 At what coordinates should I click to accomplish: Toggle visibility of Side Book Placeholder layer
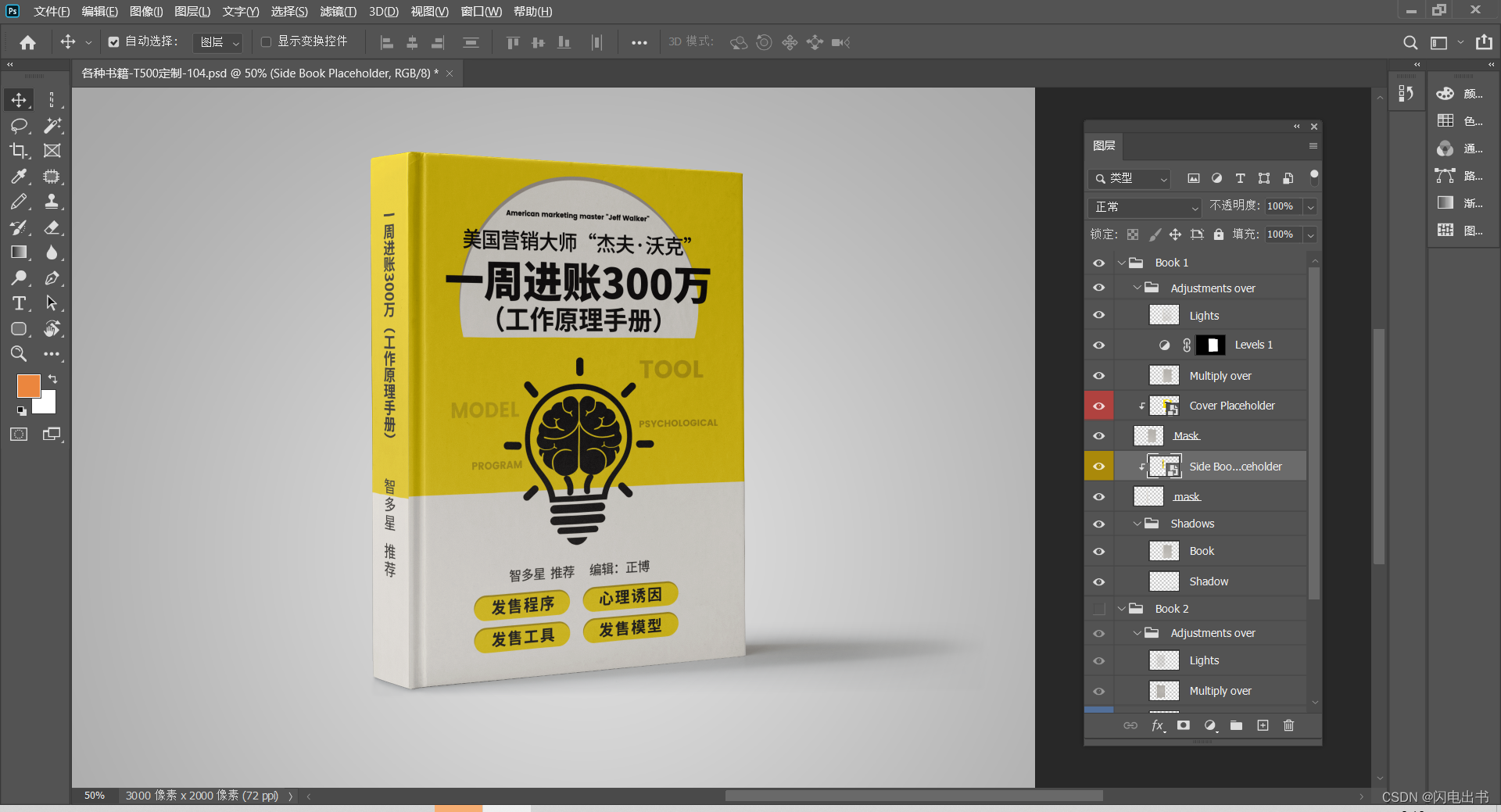[x=1098, y=467]
